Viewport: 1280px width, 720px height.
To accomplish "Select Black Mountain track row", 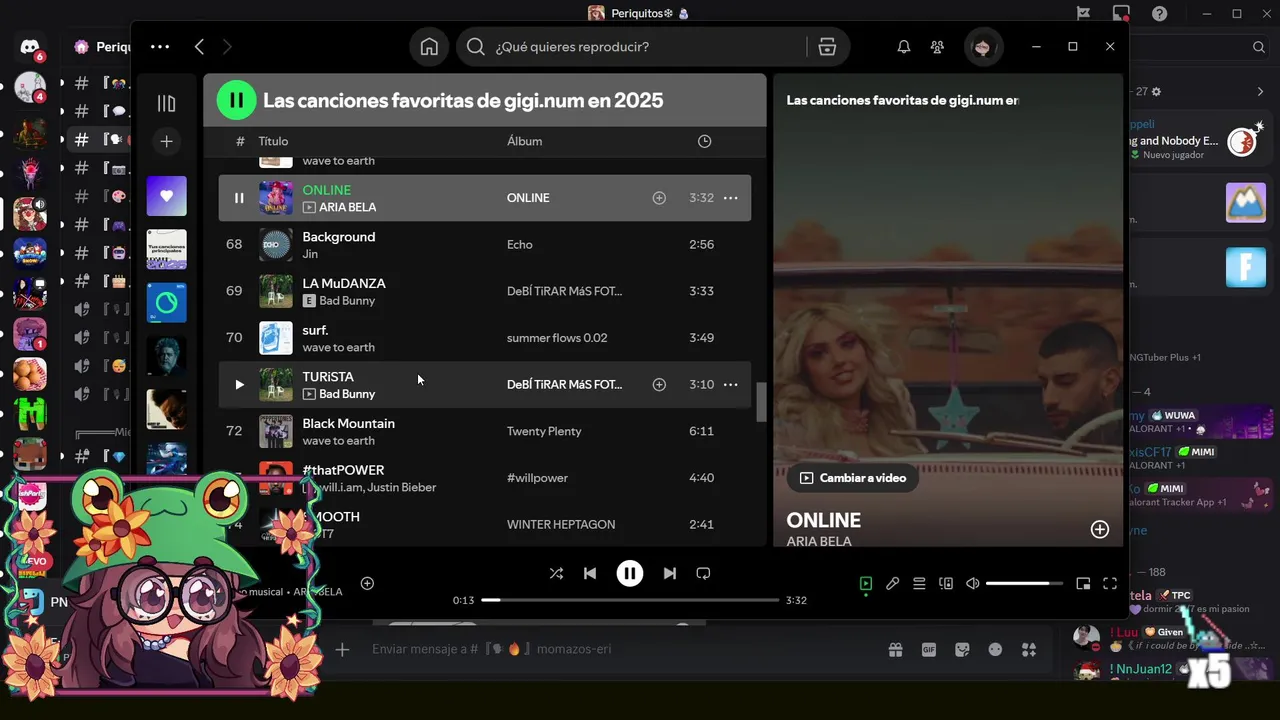I will click(x=485, y=431).
